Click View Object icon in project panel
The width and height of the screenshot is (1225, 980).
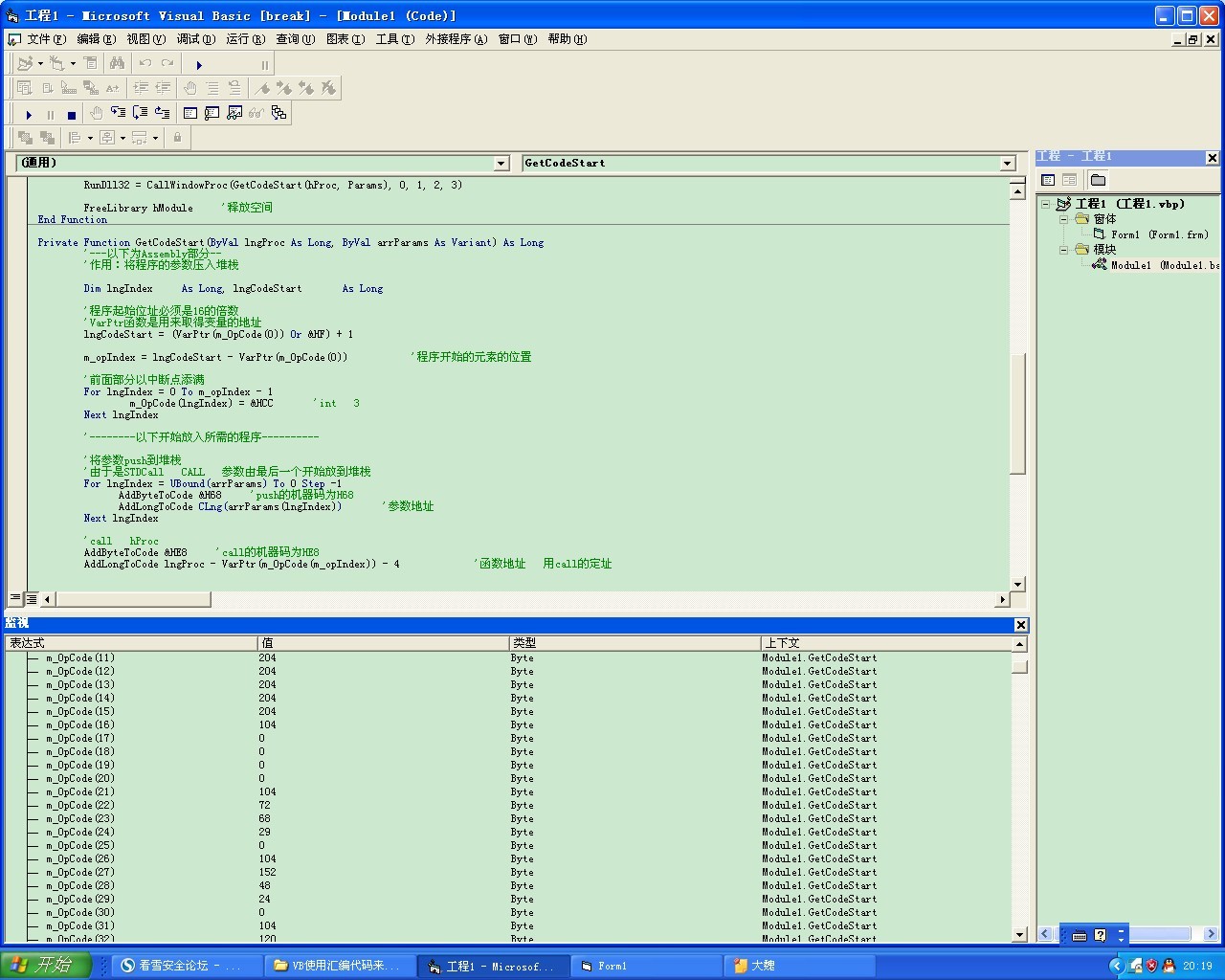1070,180
